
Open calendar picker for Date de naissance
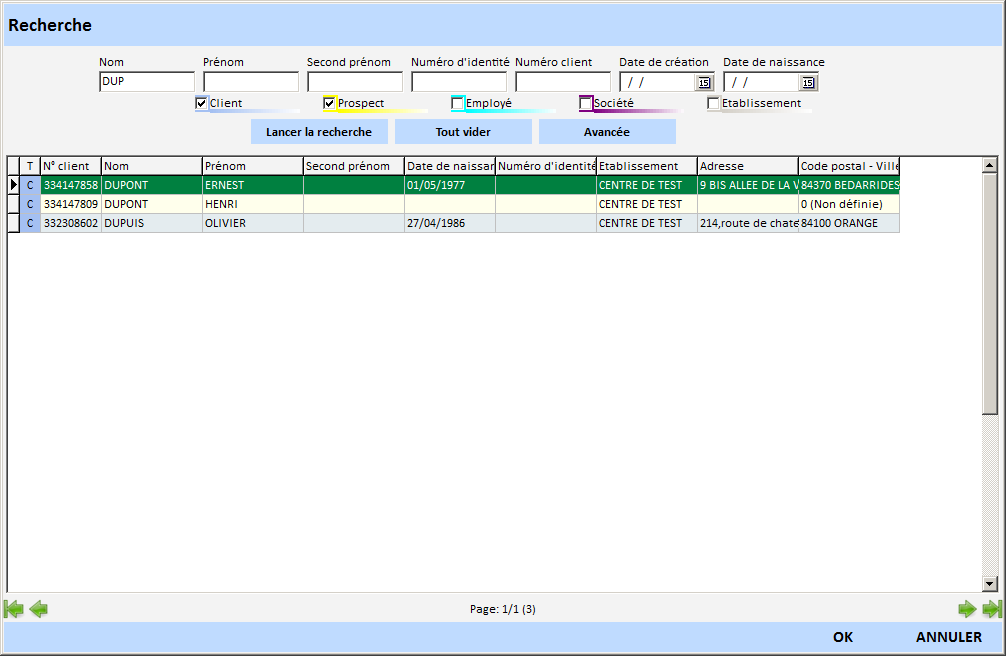[808, 83]
